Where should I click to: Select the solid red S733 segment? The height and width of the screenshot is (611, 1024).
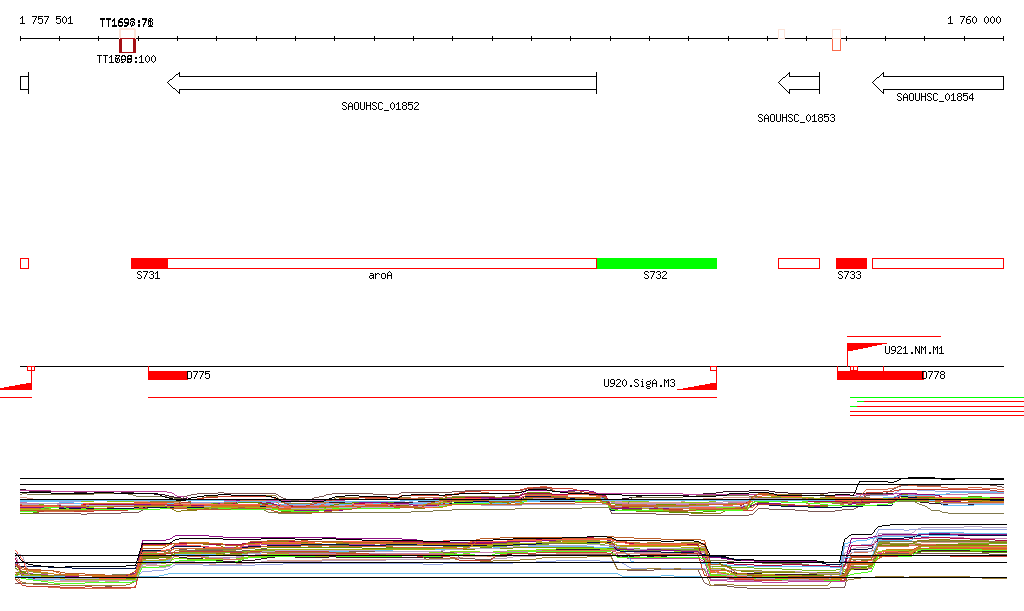851,263
